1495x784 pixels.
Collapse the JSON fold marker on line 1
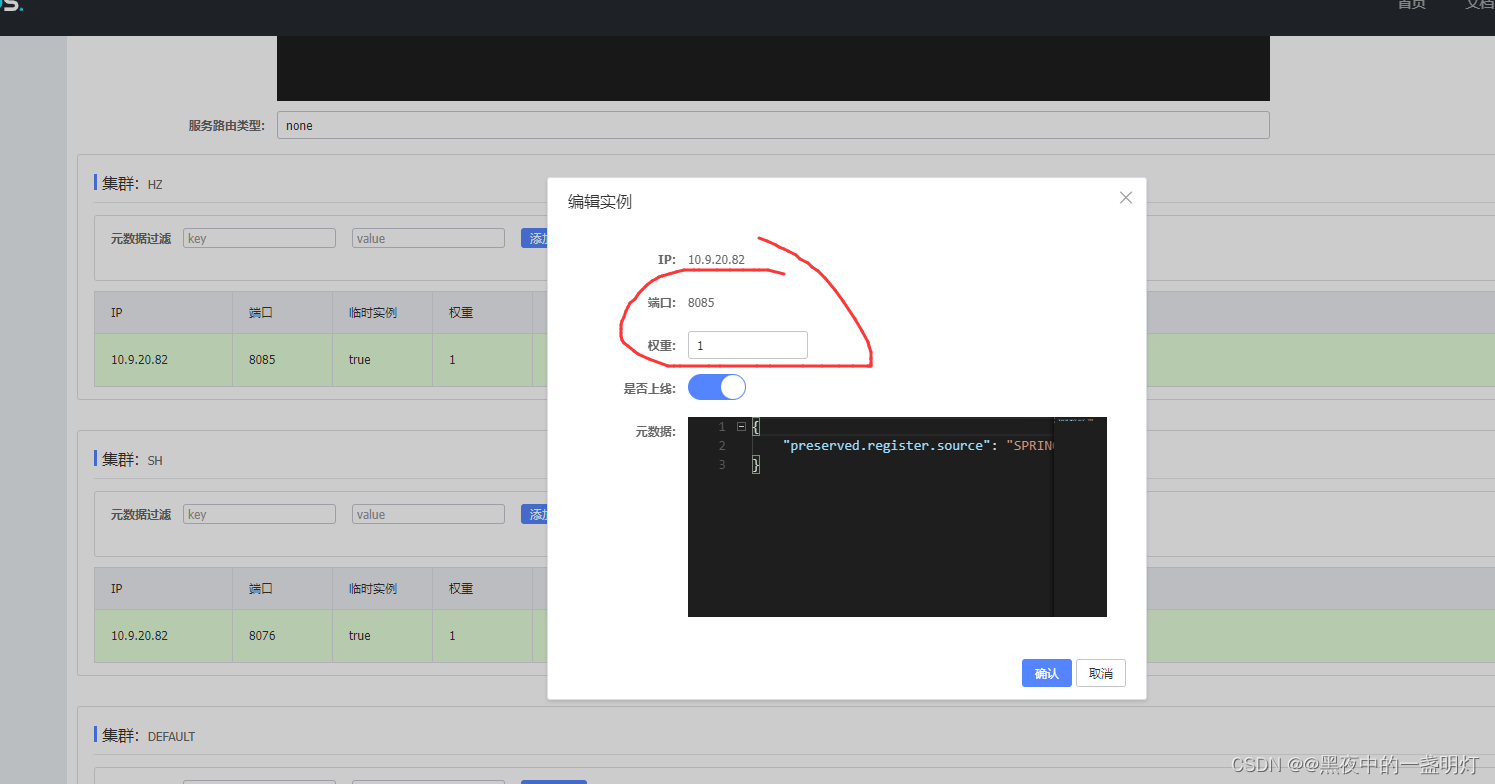click(x=741, y=426)
